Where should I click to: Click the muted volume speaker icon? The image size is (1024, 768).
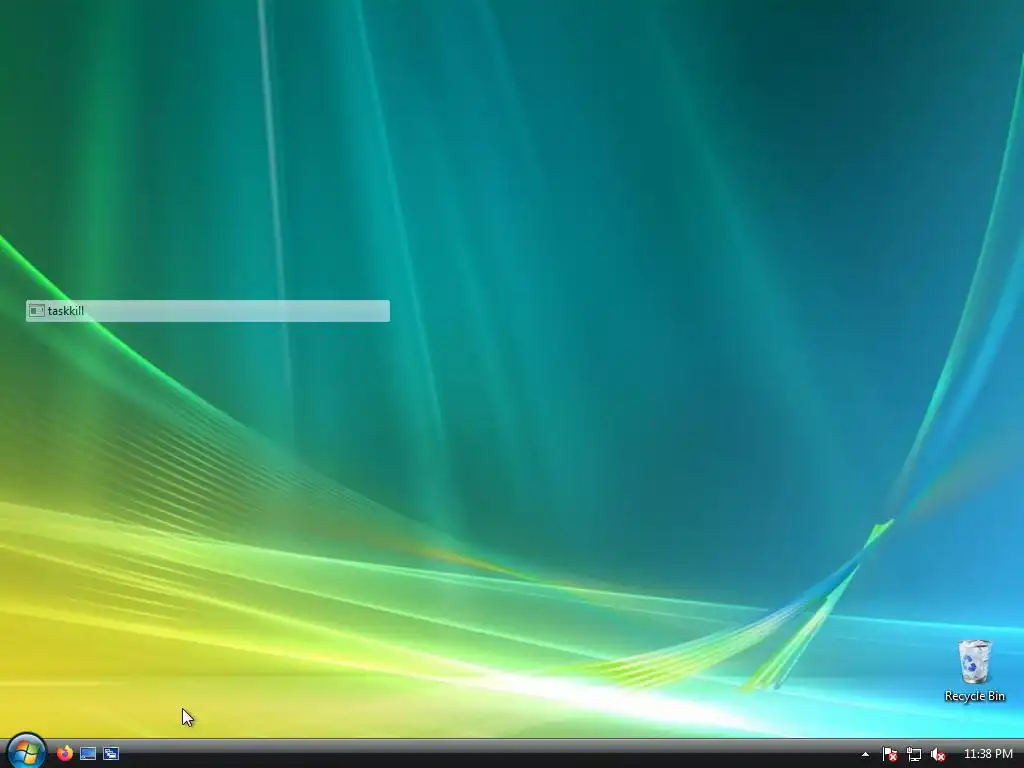938,754
